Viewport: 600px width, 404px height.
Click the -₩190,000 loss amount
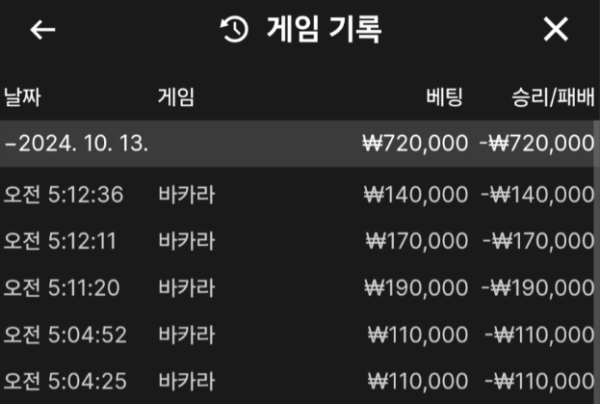coord(538,288)
